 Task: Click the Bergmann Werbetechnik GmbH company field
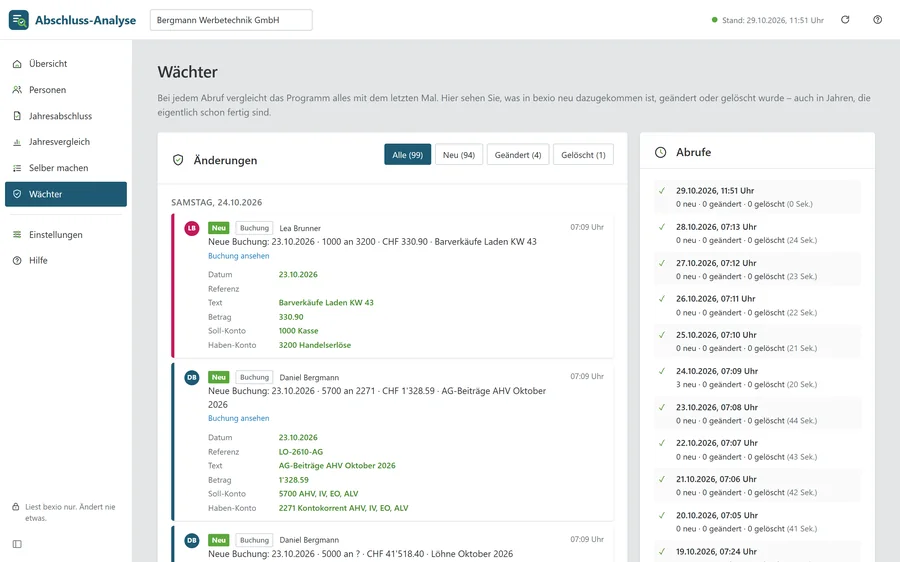point(231,20)
